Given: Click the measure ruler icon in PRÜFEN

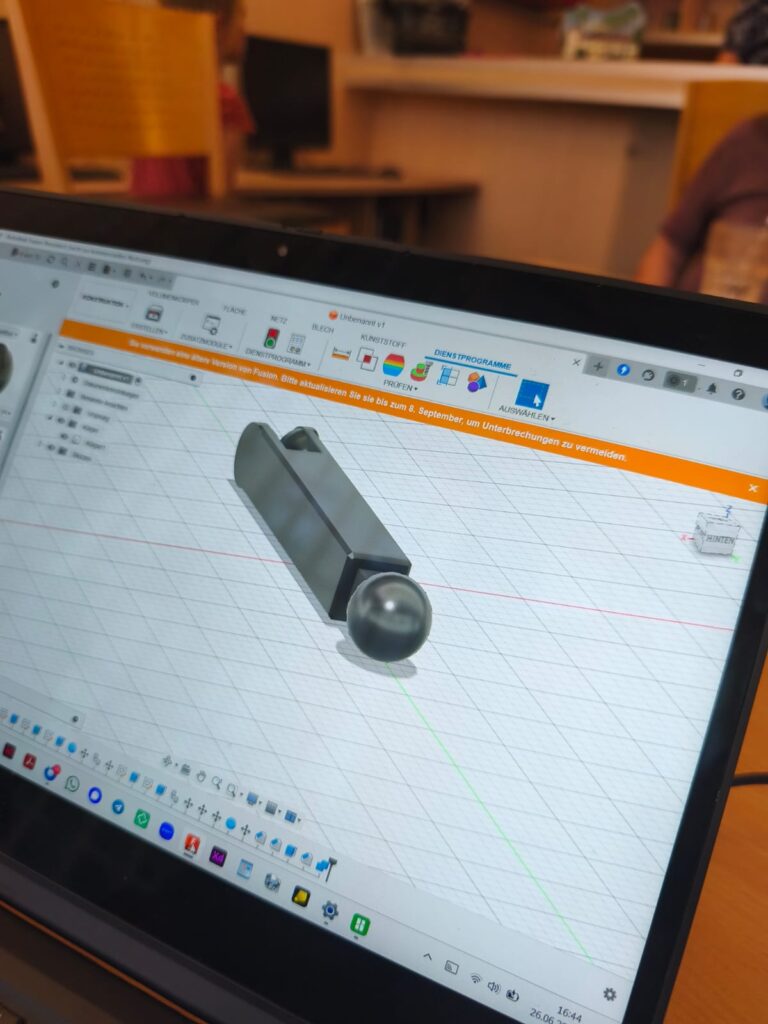Looking at the screenshot, I should click(341, 353).
